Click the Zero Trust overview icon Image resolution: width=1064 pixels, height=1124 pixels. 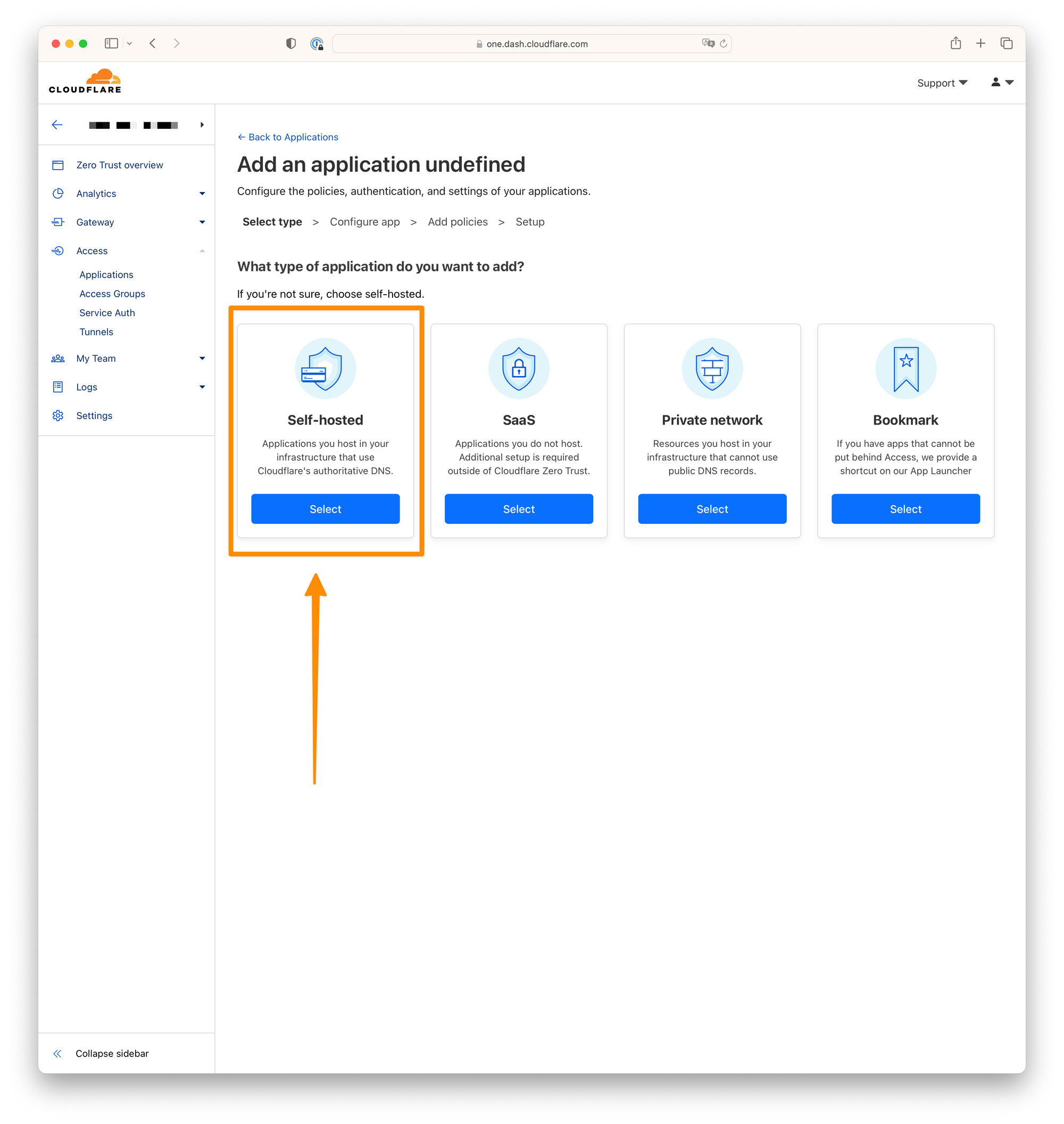pyautogui.click(x=58, y=165)
